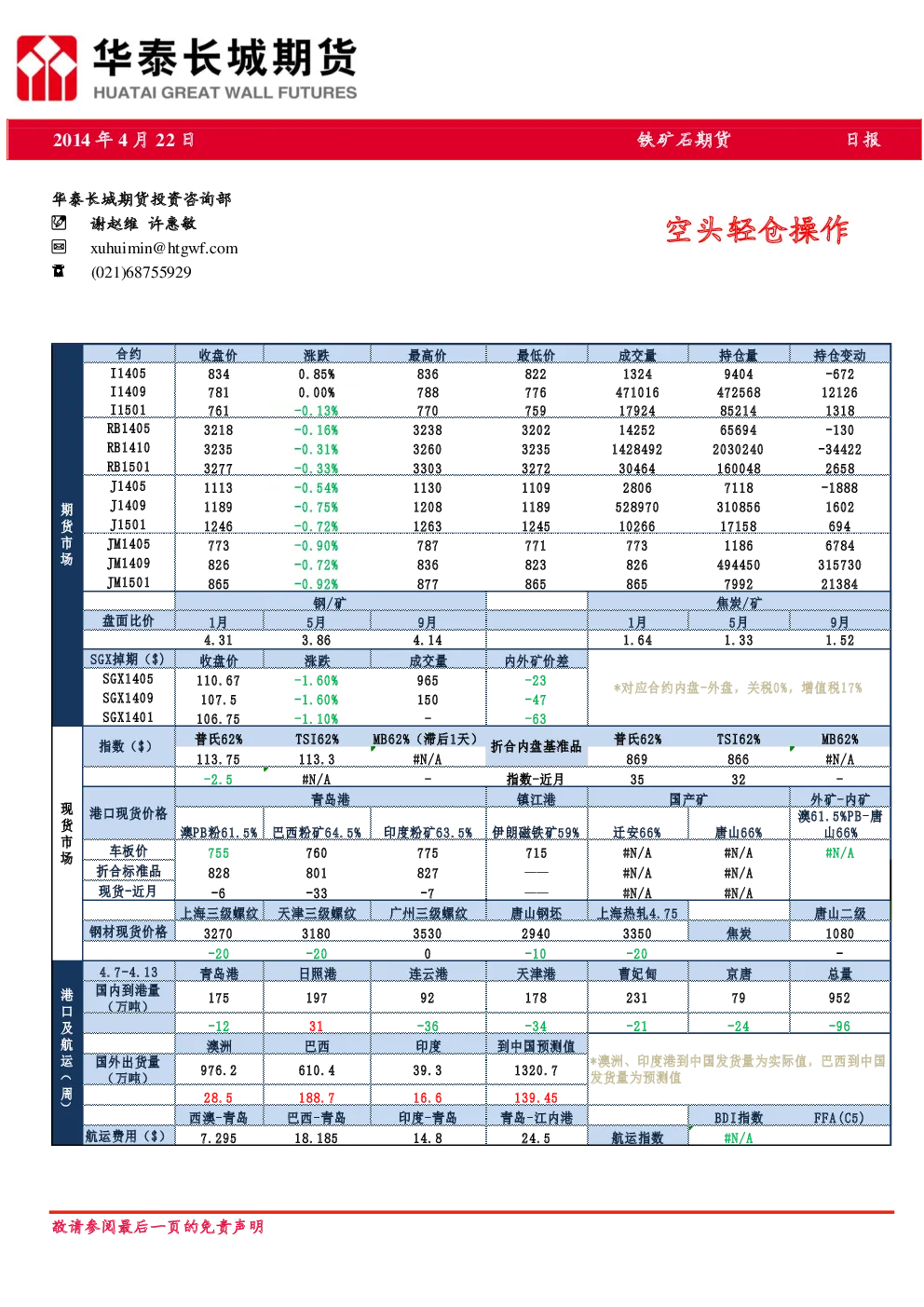
Task: Click the 焦炭/矿 ratio header
Action: [739, 603]
